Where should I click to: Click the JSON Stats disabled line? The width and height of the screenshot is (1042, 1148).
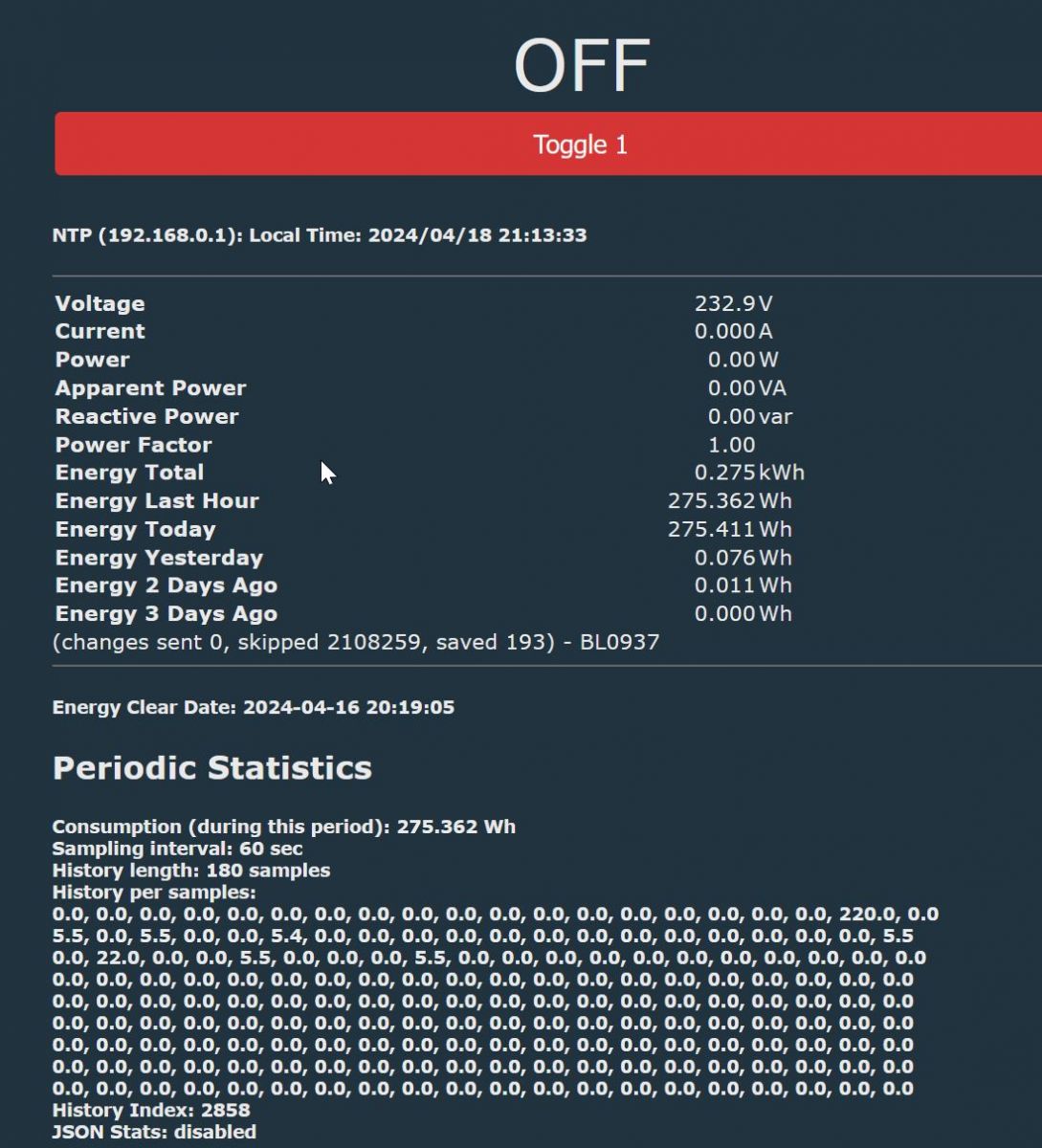[154, 1132]
